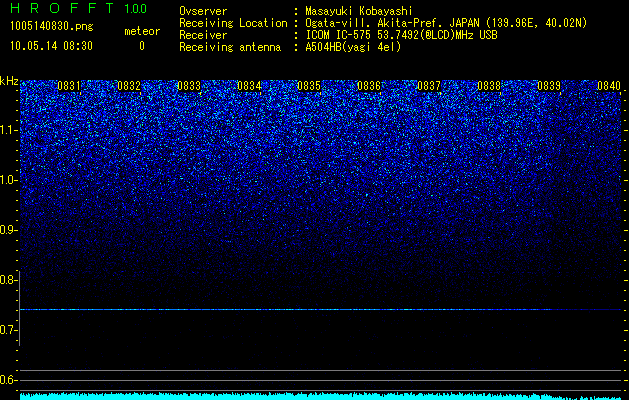629x400 pixels.
Task: Click the HROFFT program title
Action: pyautogui.click(x=63, y=8)
